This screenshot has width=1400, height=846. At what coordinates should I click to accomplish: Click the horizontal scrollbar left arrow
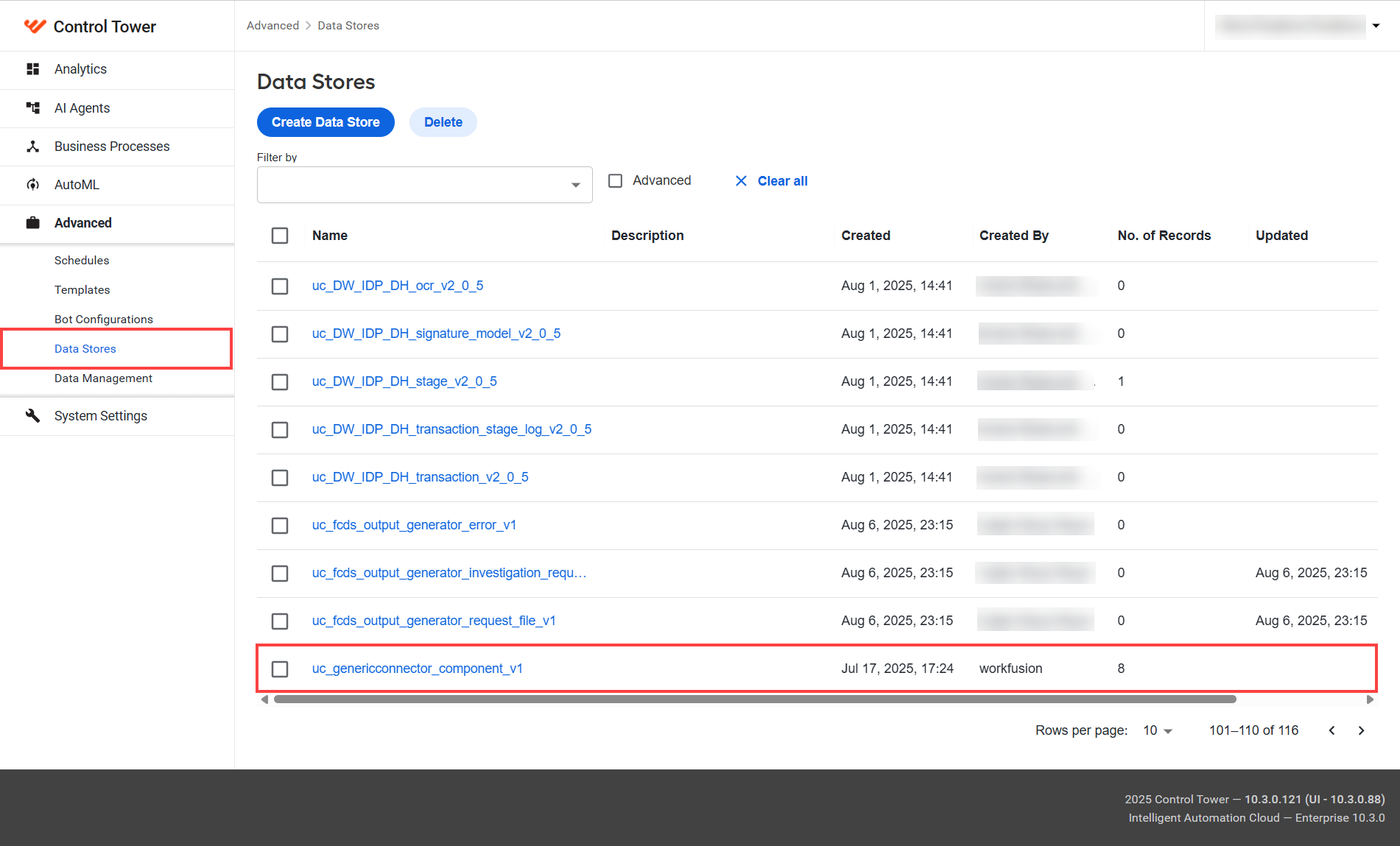[x=264, y=699]
